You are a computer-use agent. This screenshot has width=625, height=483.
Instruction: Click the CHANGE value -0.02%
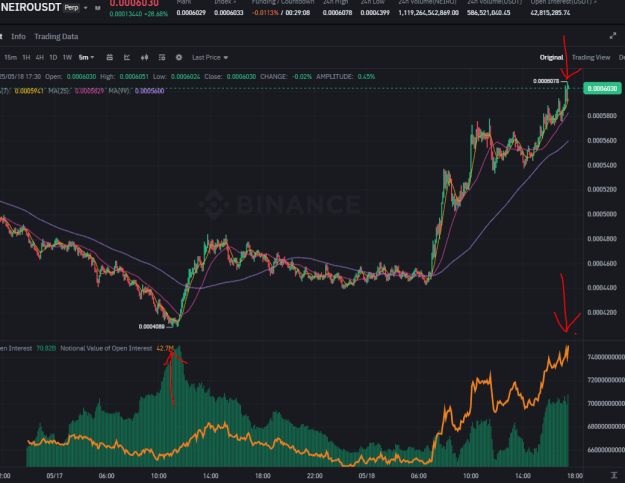tap(301, 77)
